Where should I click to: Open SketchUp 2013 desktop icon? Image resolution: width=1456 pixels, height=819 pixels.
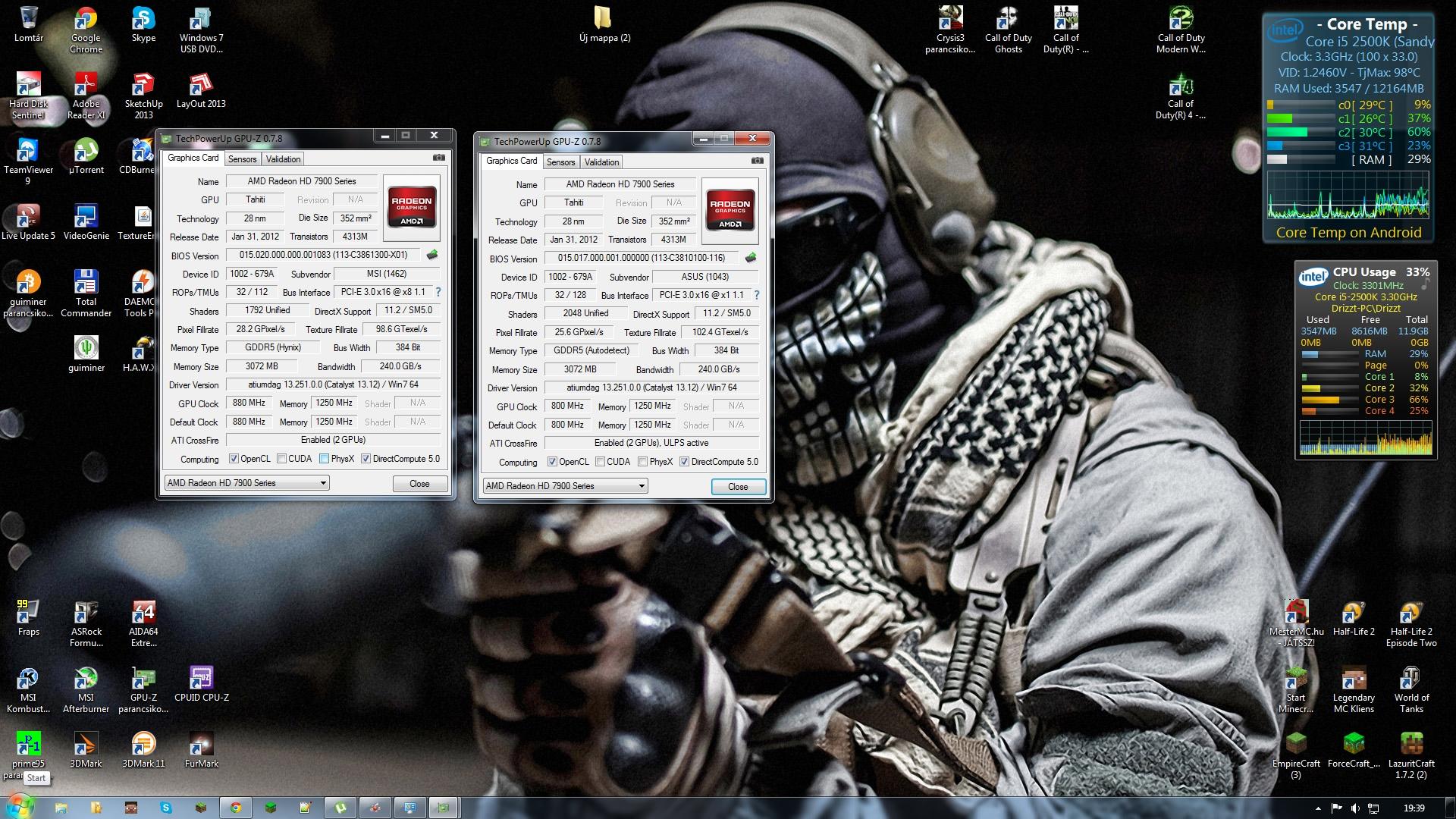click(143, 96)
